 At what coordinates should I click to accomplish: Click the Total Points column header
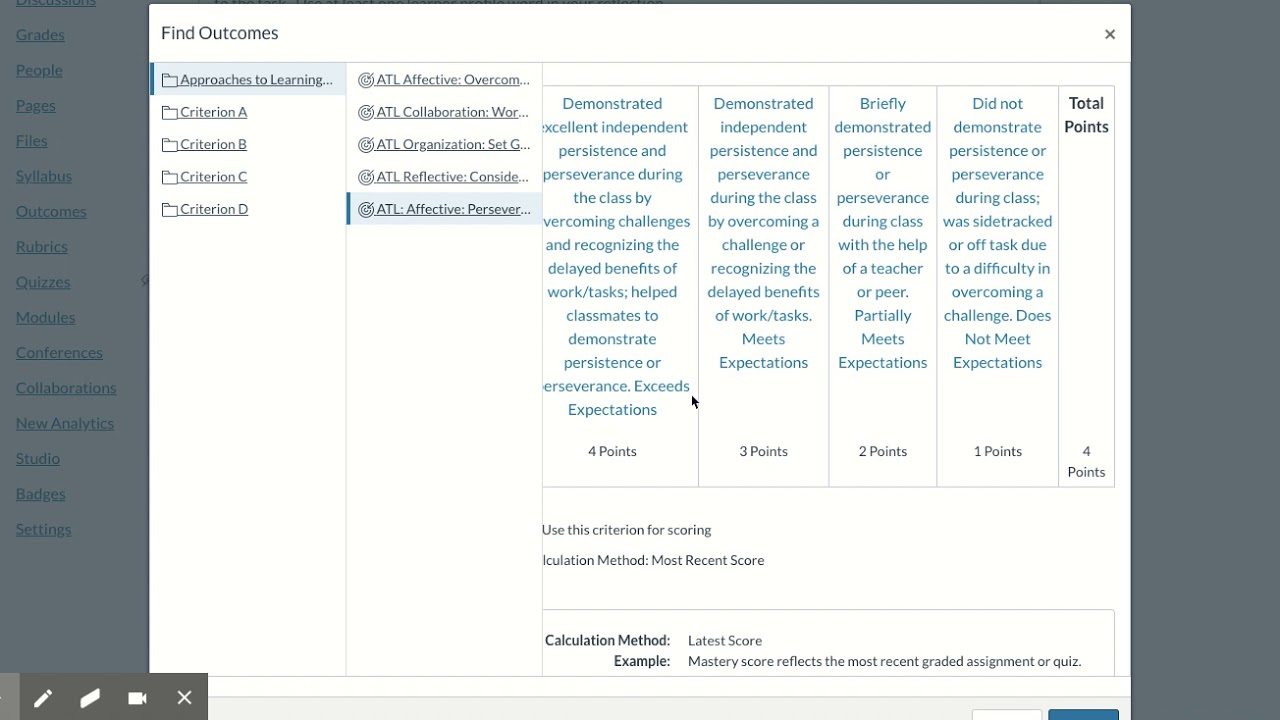[1086, 115]
